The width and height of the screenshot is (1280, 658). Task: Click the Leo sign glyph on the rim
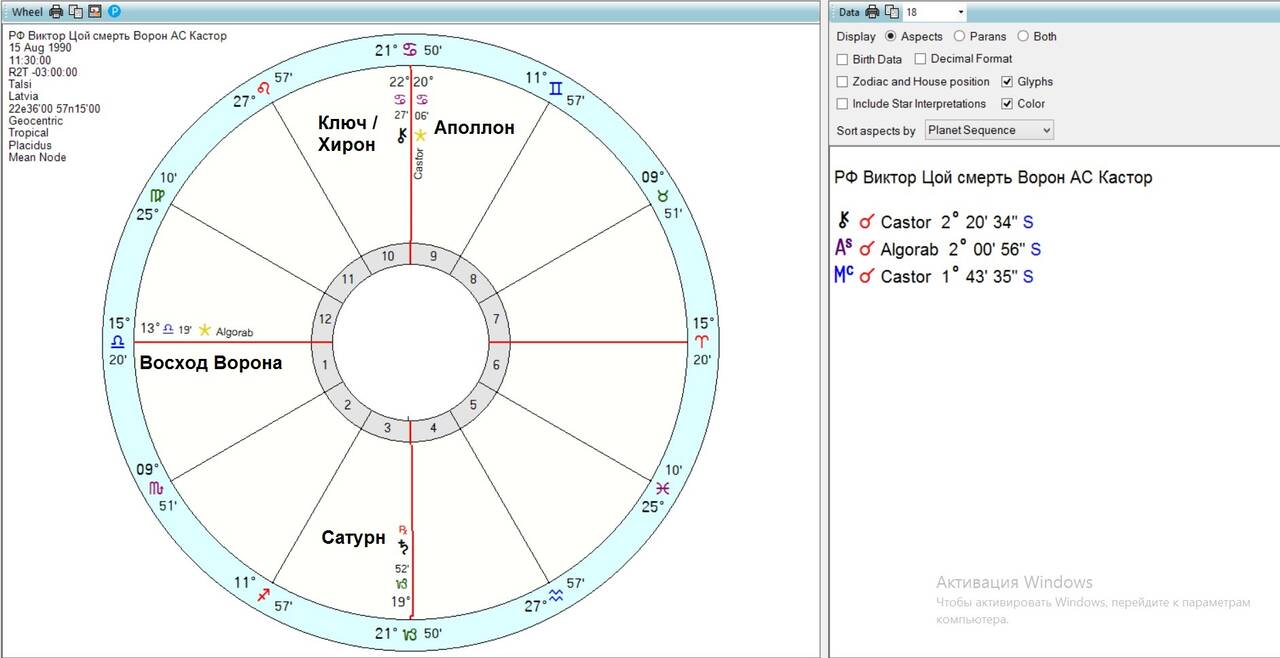coord(264,88)
